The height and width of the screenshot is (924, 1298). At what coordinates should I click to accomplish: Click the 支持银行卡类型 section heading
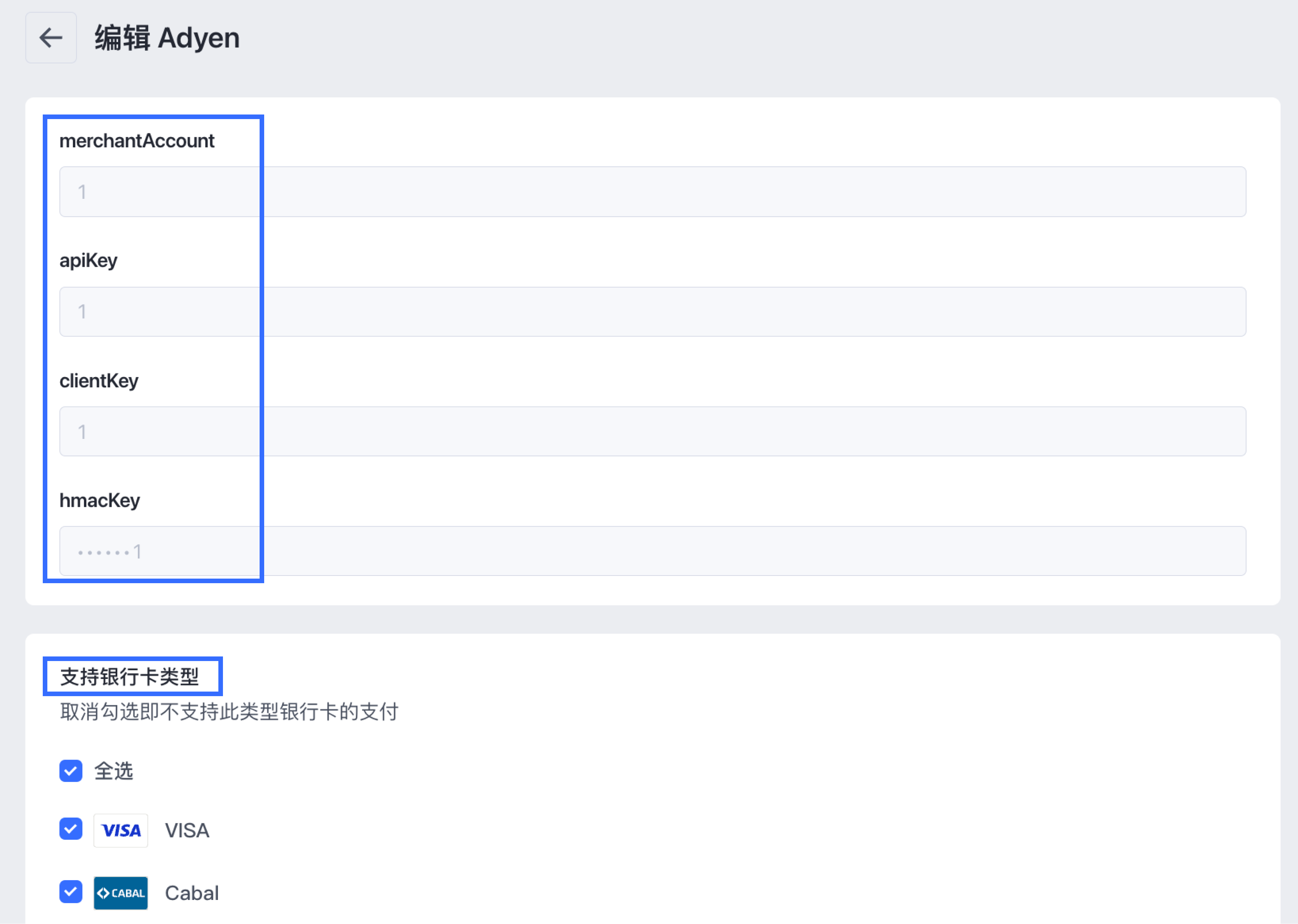pyautogui.click(x=130, y=677)
